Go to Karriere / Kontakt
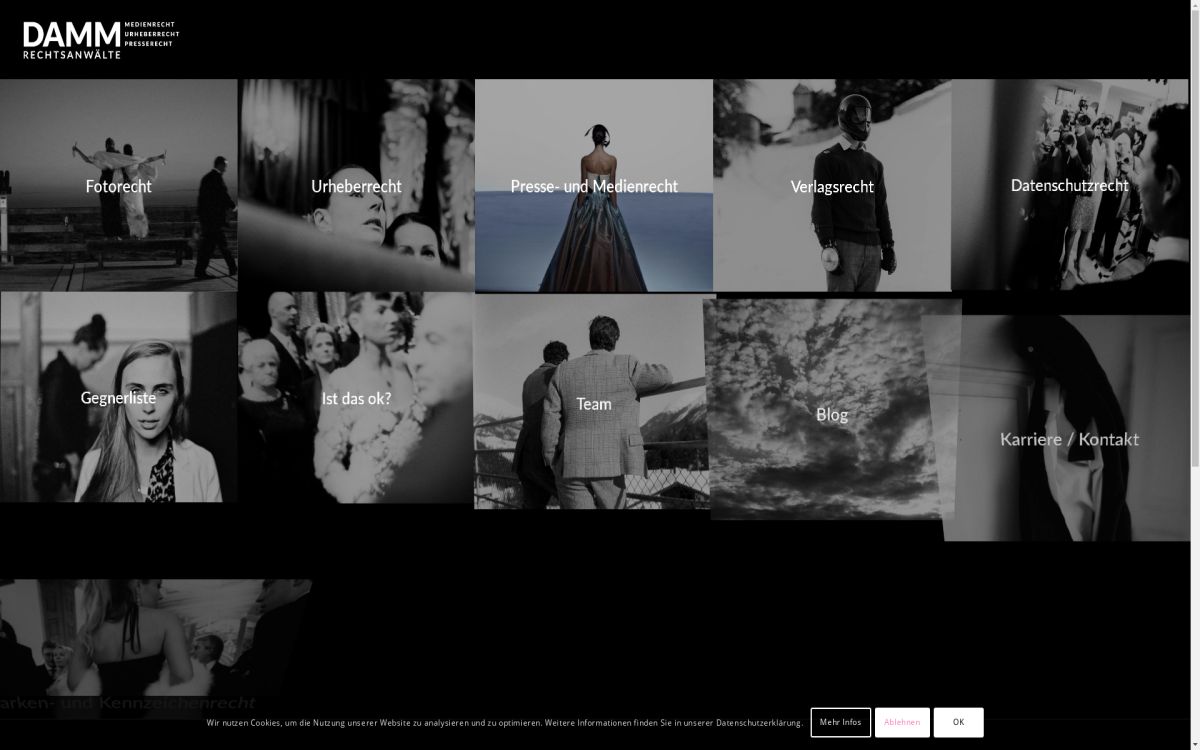Viewport: 1200px width, 750px height. point(1069,439)
